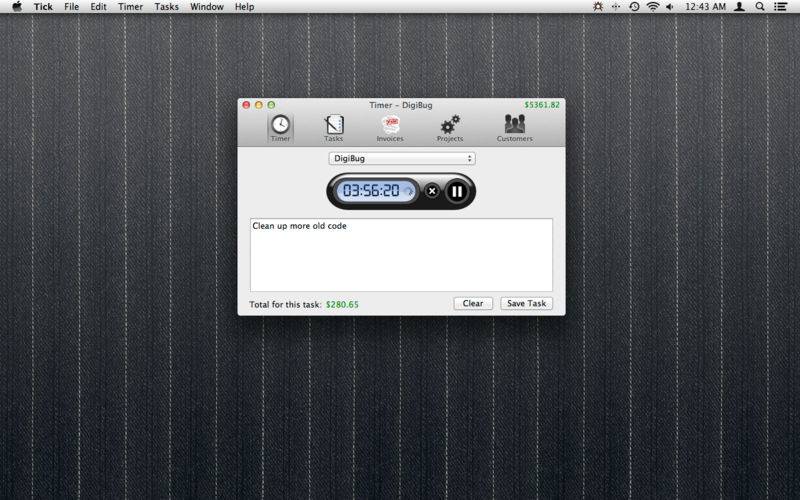Screen dimensions: 800x500
Task: Open Time Machine menu bar icon
Action: [x=634, y=7]
